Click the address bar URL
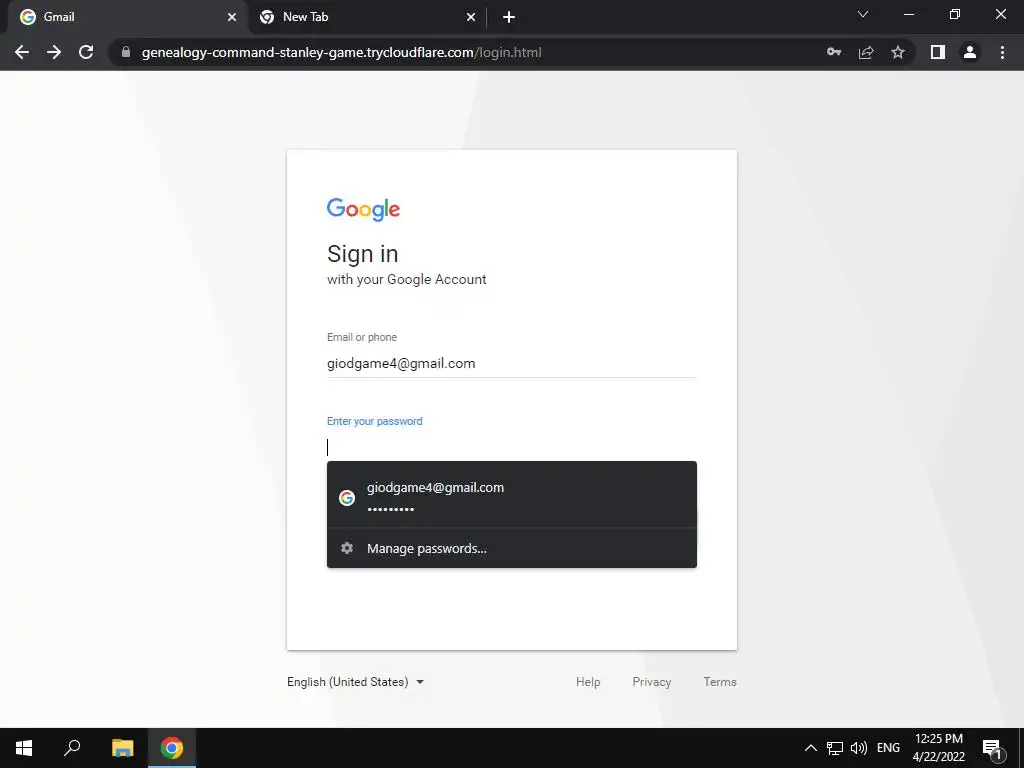The height and width of the screenshot is (768, 1024). (342, 52)
